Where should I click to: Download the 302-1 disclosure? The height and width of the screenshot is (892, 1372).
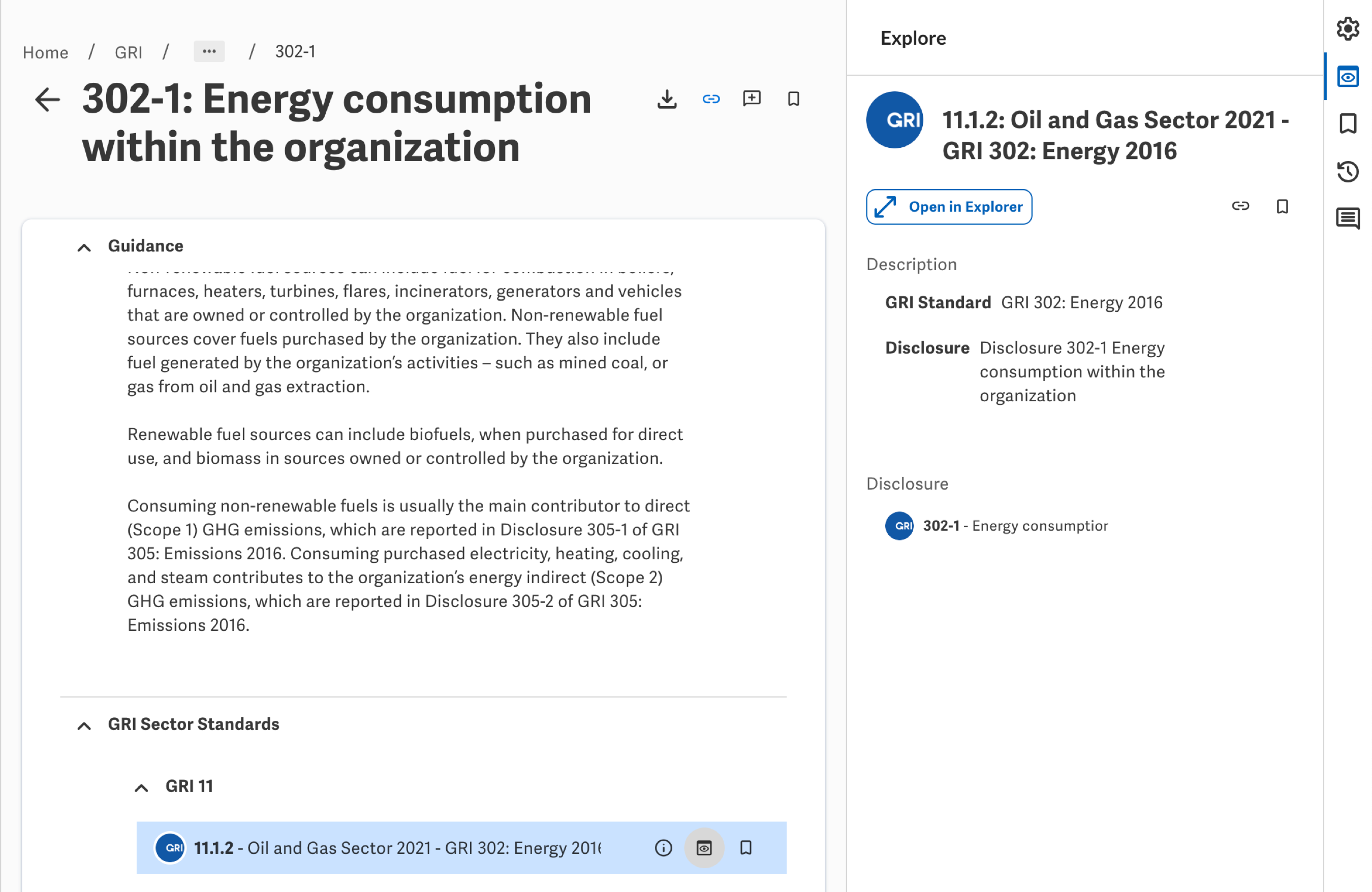pyautogui.click(x=667, y=99)
